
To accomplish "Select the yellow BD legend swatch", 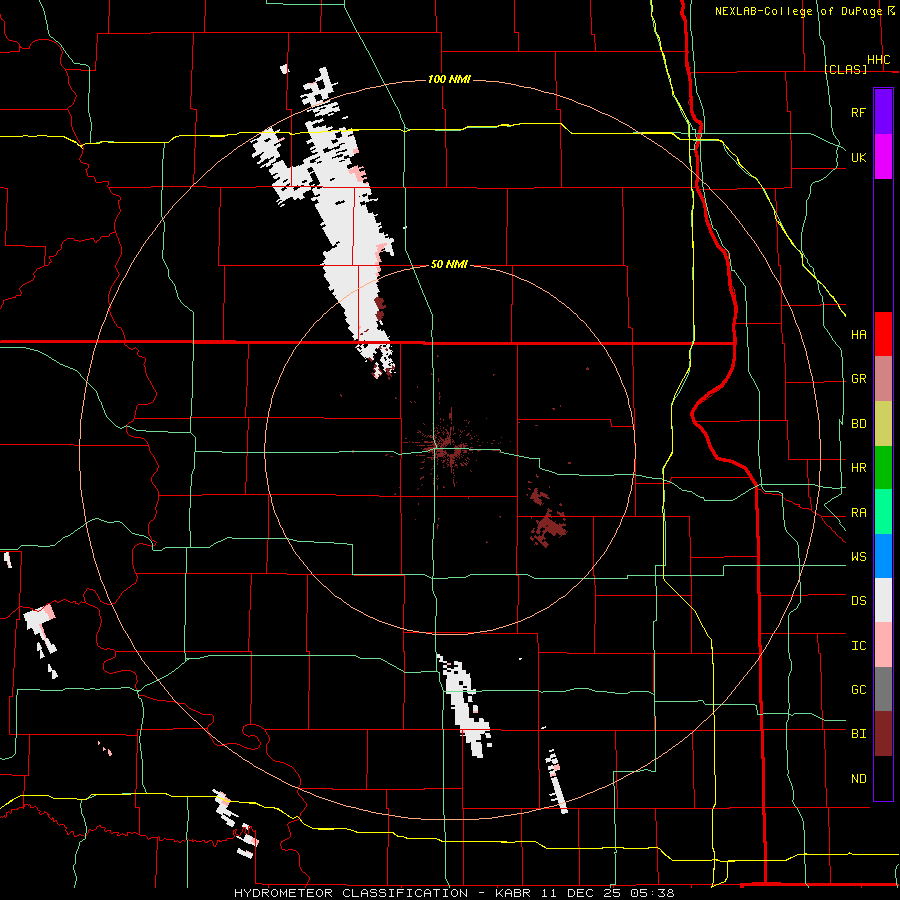I will 883,424.
